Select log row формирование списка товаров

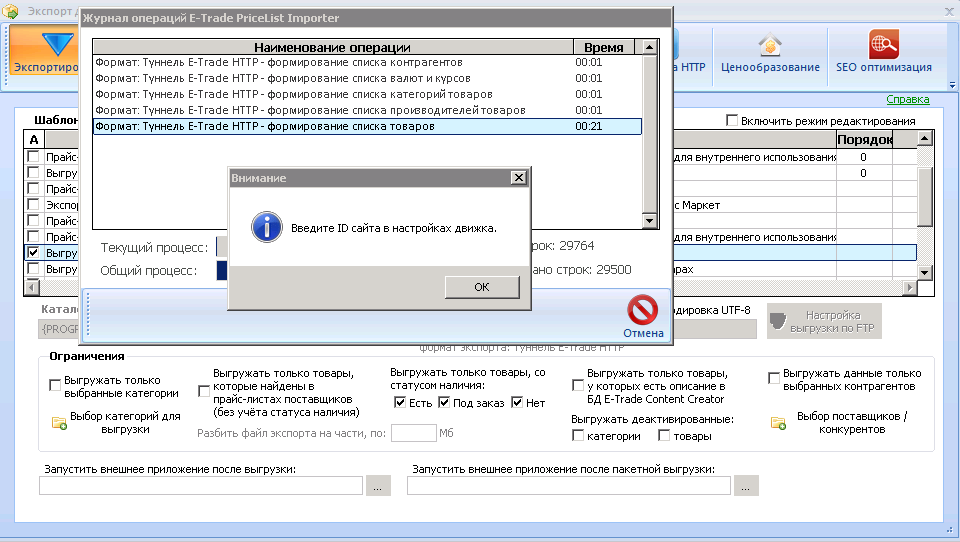[x=367, y=126]
